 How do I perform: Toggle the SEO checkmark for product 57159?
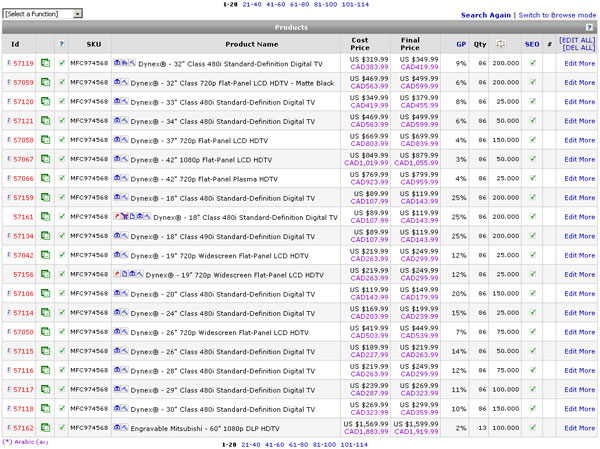click(532, 197)
